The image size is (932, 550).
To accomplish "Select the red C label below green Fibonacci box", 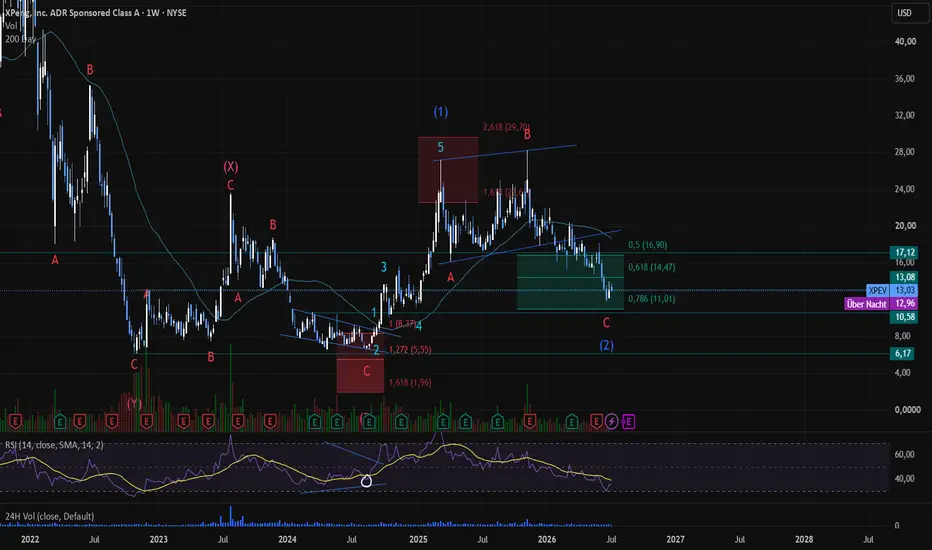I will pos(606,323).
